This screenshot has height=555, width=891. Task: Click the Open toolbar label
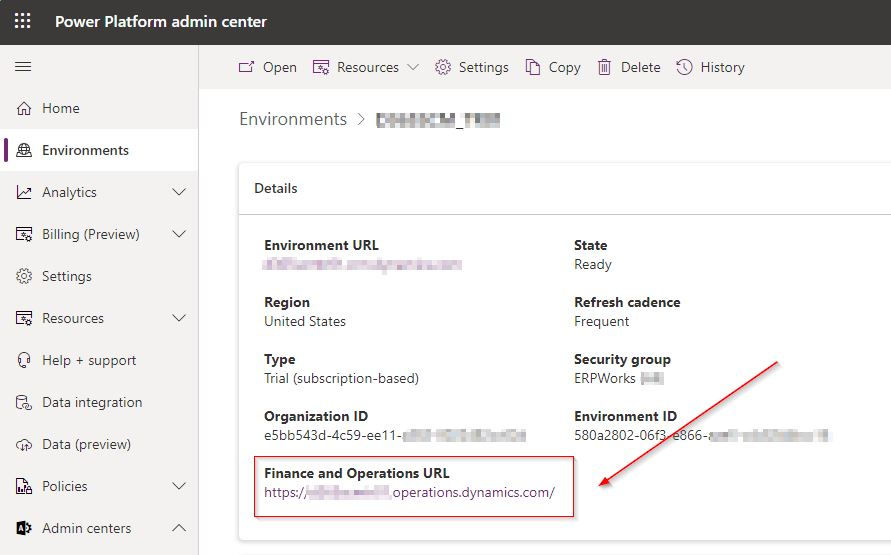(x=280, y=67)
